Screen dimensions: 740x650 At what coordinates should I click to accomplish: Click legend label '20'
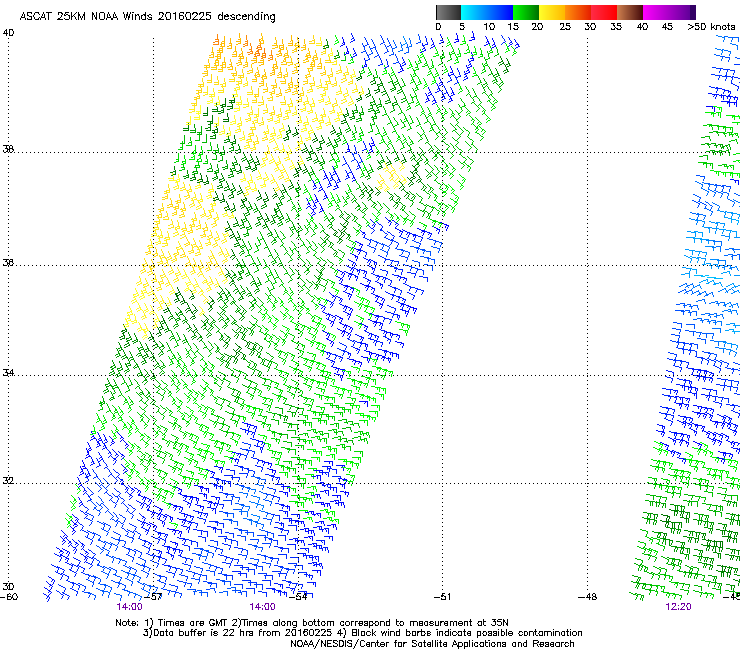537,27
